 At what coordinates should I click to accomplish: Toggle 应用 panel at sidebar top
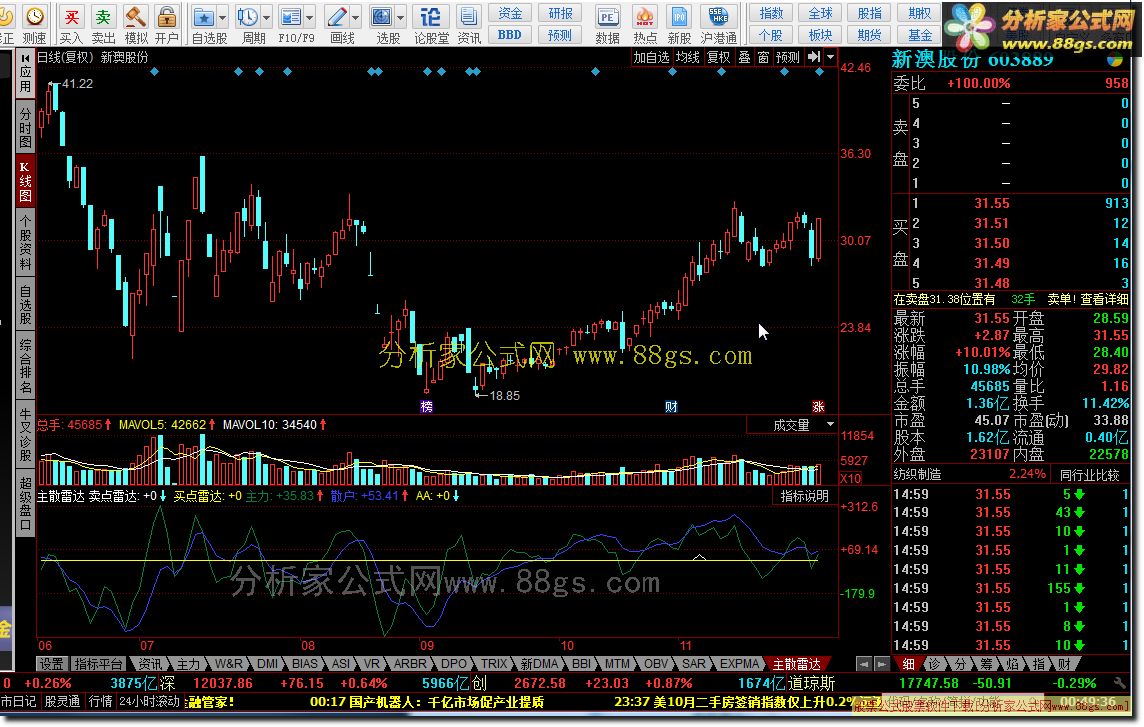coord(26,73)
